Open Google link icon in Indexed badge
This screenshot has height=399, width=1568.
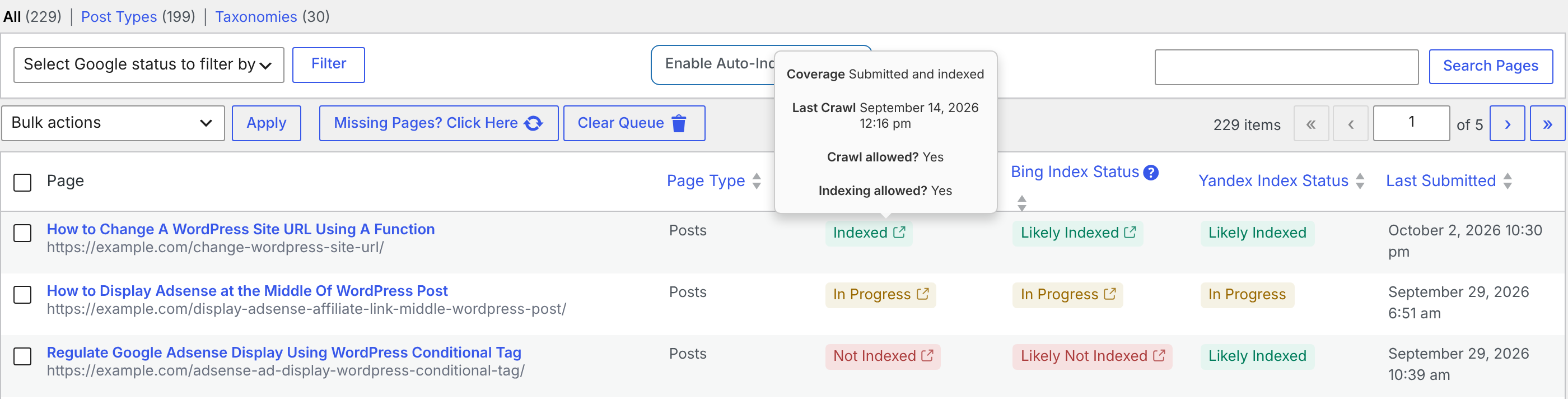tap(899, 232)
